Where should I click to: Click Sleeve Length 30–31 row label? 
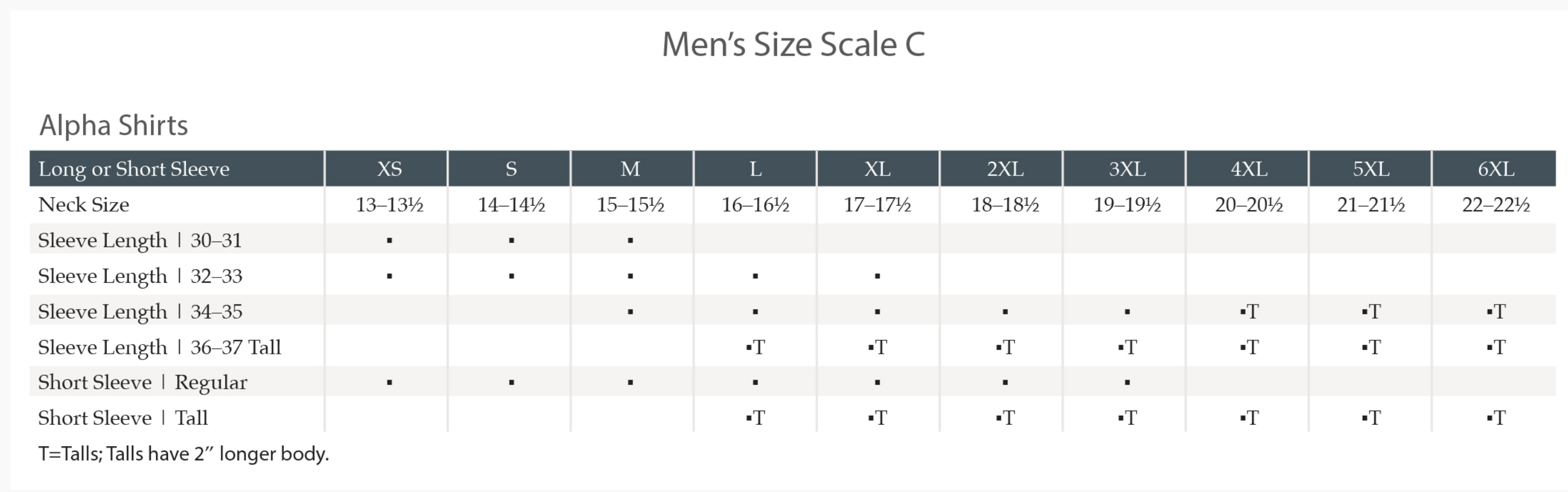[139, 240]
